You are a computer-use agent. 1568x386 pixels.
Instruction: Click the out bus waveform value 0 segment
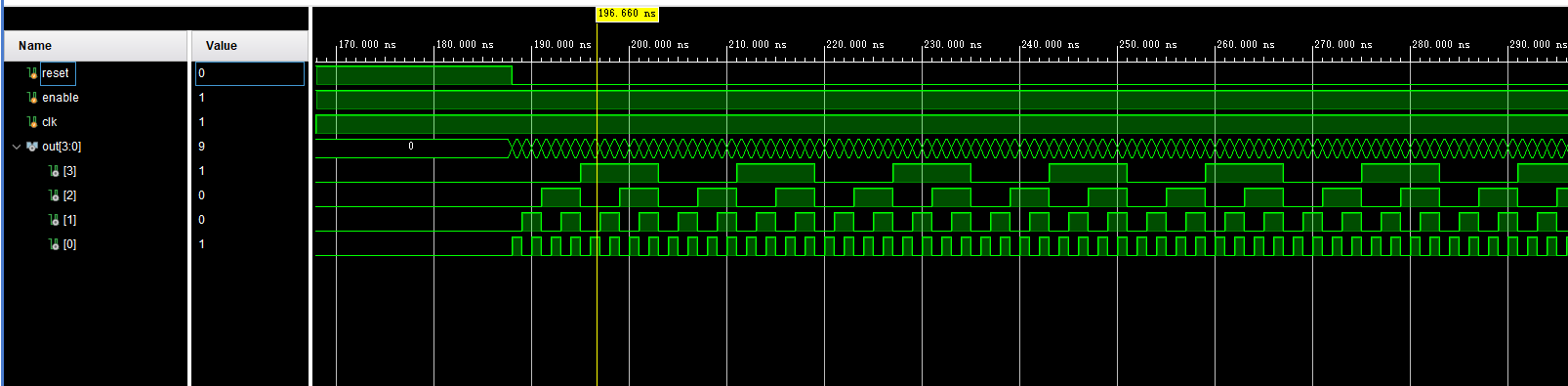coord(411,148)
